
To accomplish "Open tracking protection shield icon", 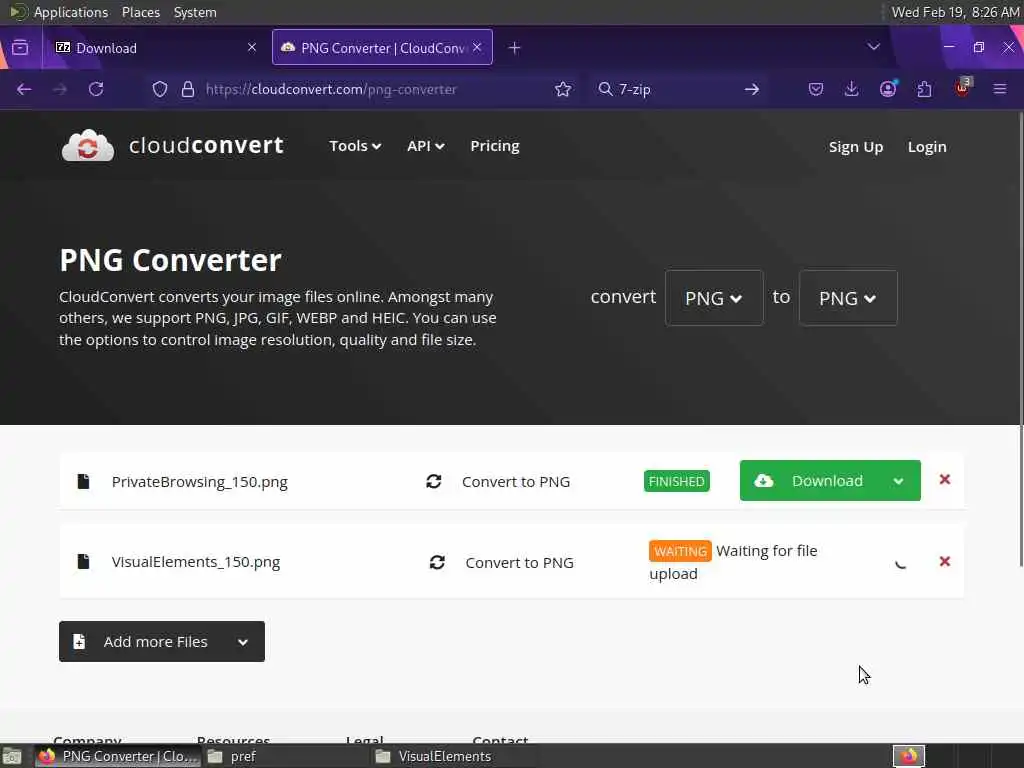I will (x=159, y=89).
